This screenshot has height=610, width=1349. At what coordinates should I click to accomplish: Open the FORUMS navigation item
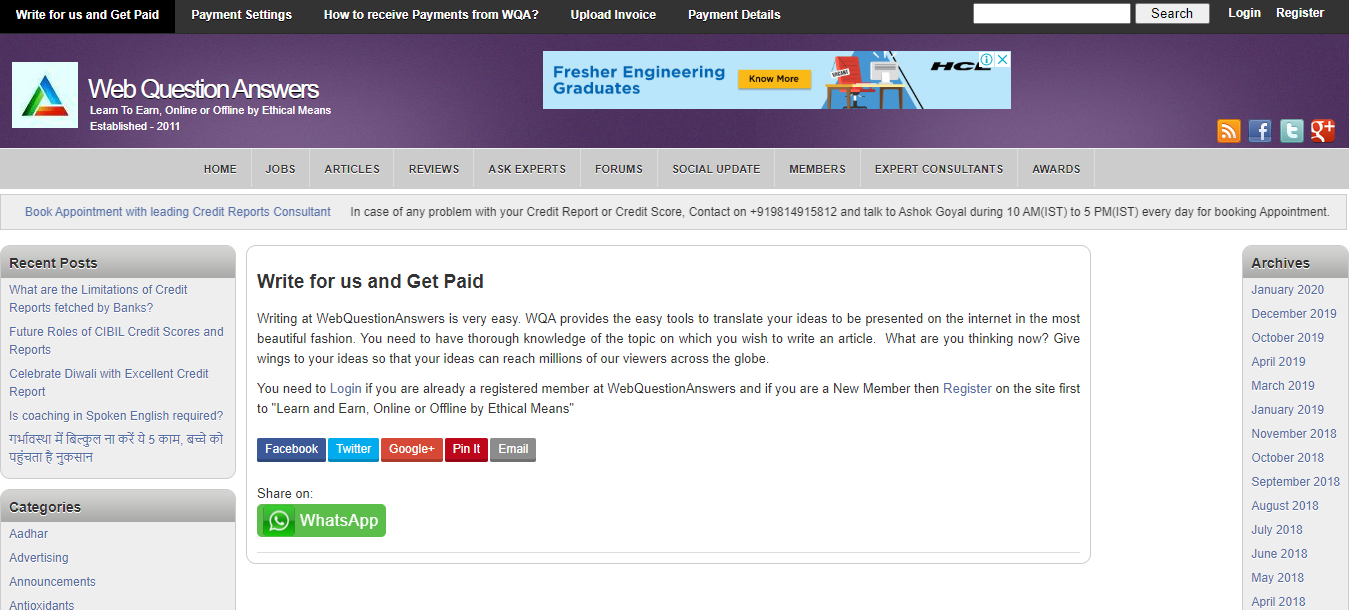point(619,169)
